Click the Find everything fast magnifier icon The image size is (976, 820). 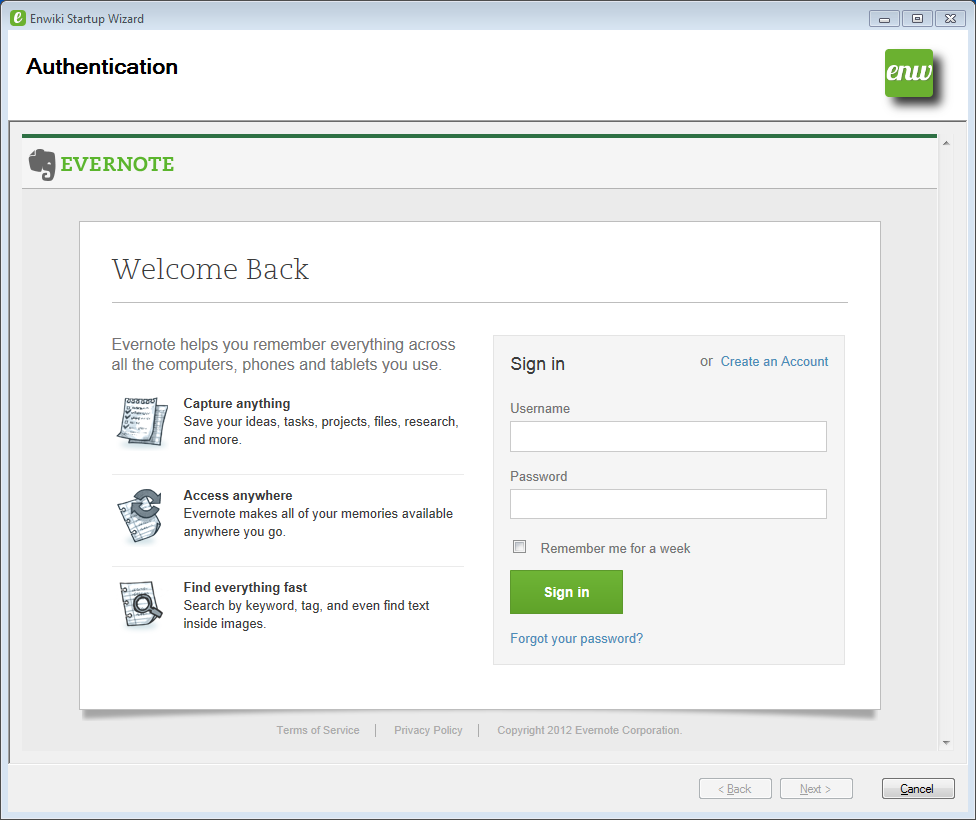pyautogui.click(x=141, y=604)
